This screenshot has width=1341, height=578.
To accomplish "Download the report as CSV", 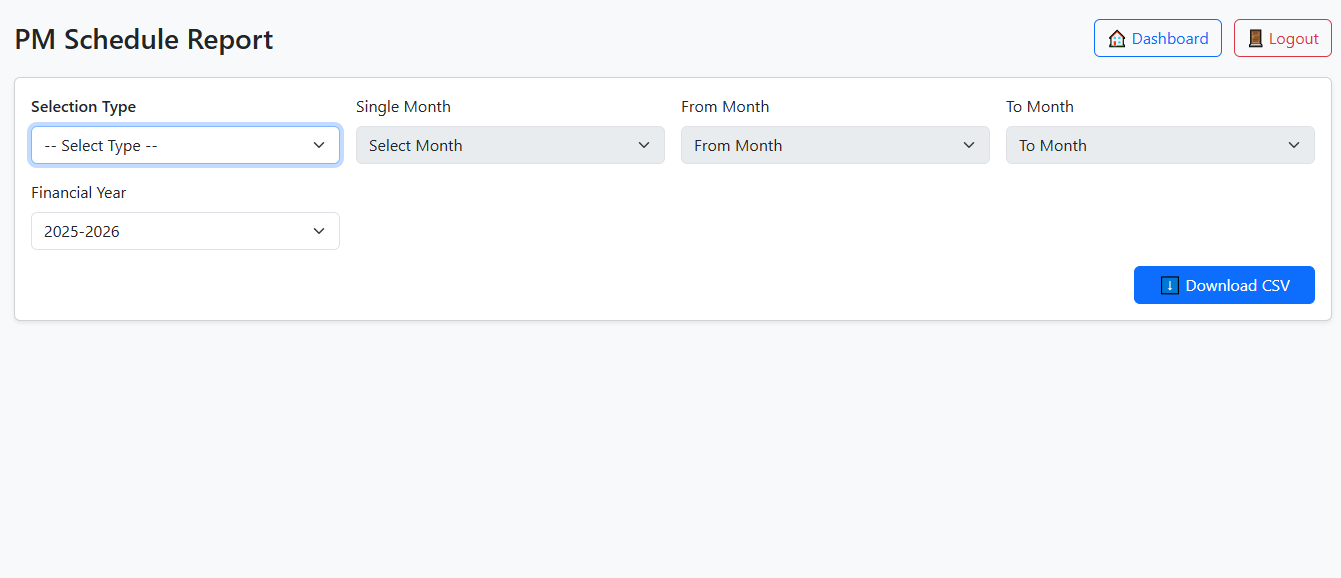I will (1224, 286).
